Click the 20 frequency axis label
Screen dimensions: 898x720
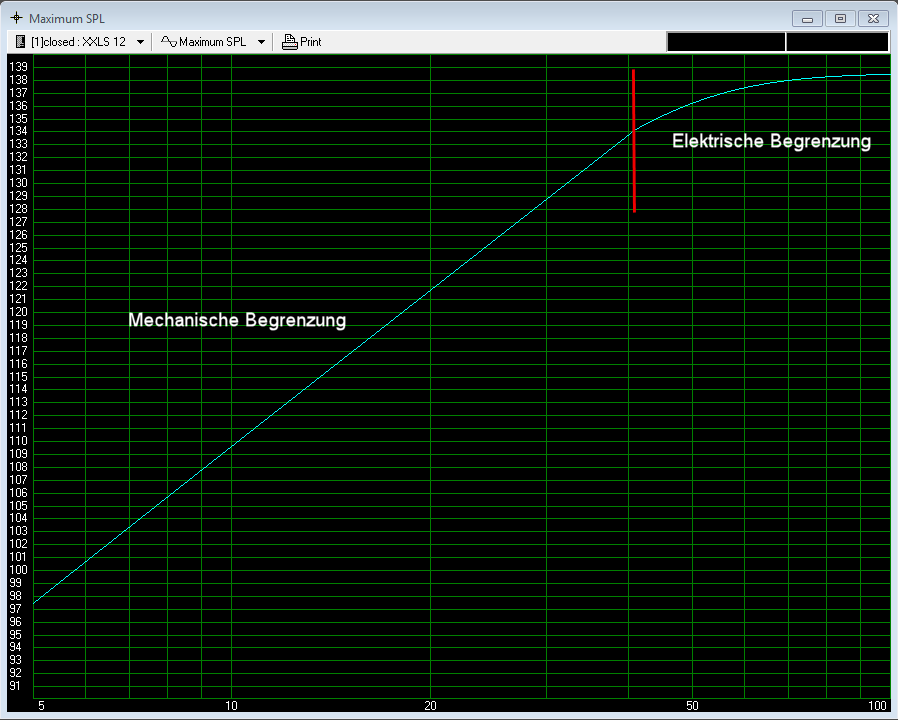click(430, 706)
